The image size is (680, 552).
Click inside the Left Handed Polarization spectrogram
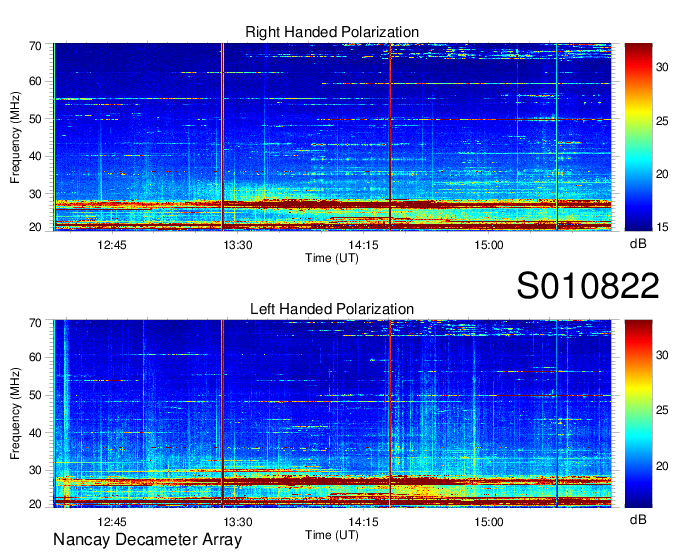coord(332,414)
